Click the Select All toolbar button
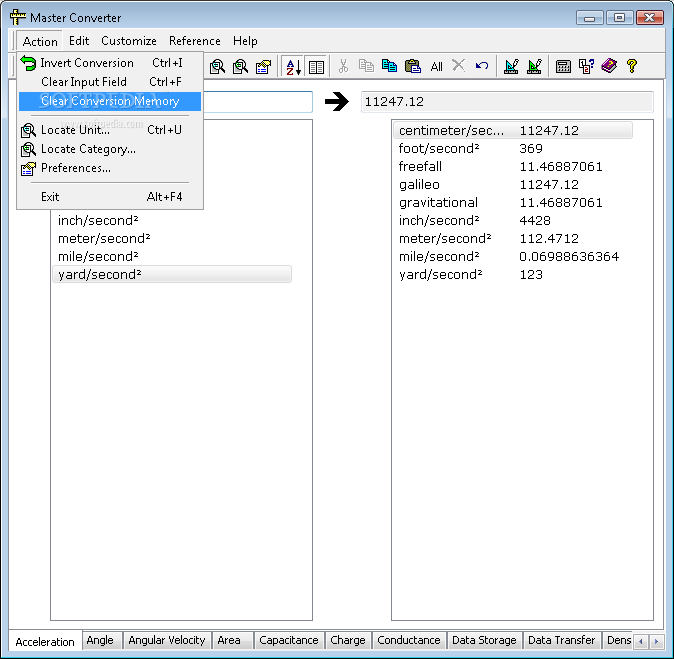Screen dimensions: 674x659 point(436,67)
